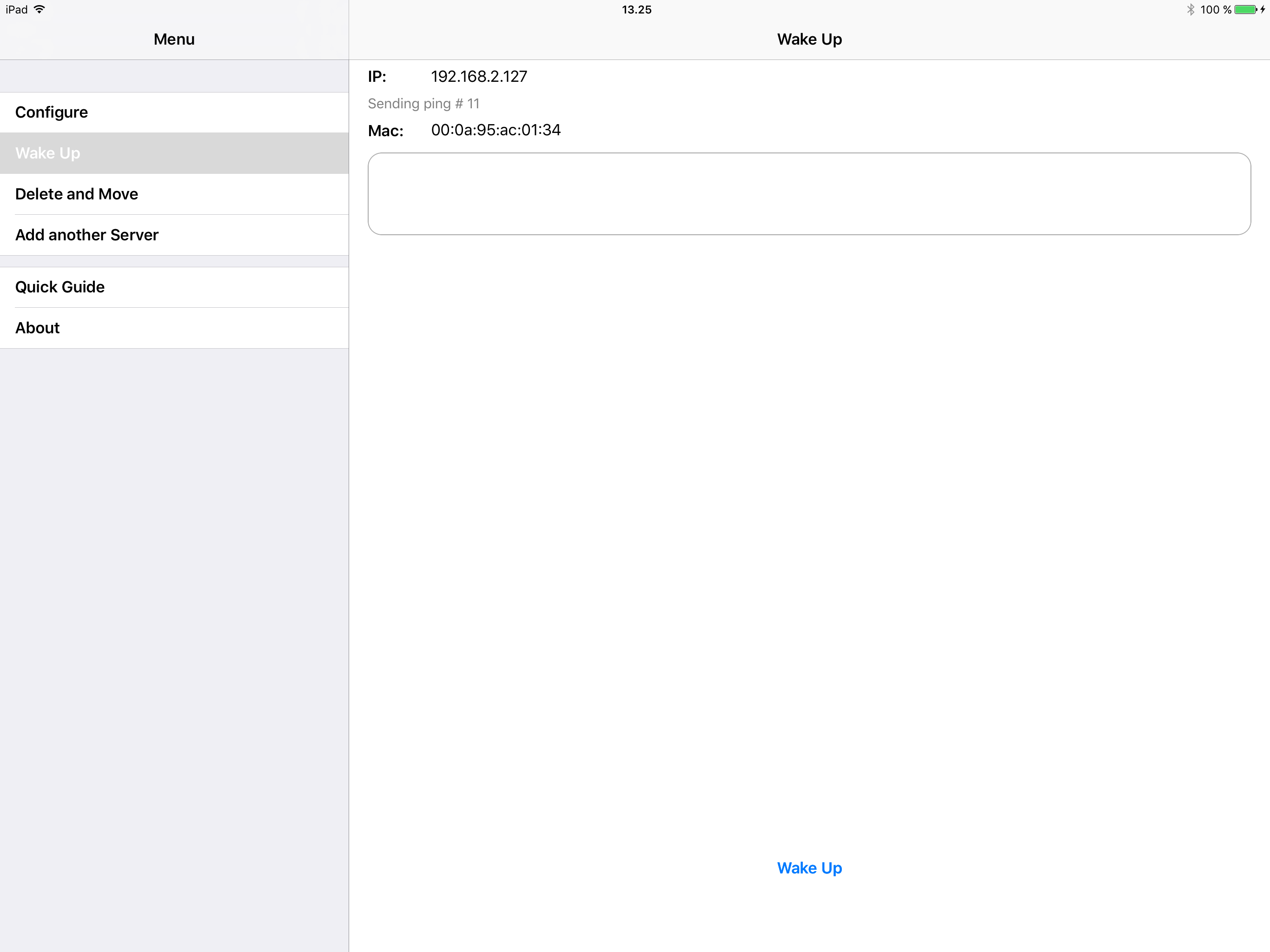
Task: Tap the charging bolt icon
Action: 1263,9
